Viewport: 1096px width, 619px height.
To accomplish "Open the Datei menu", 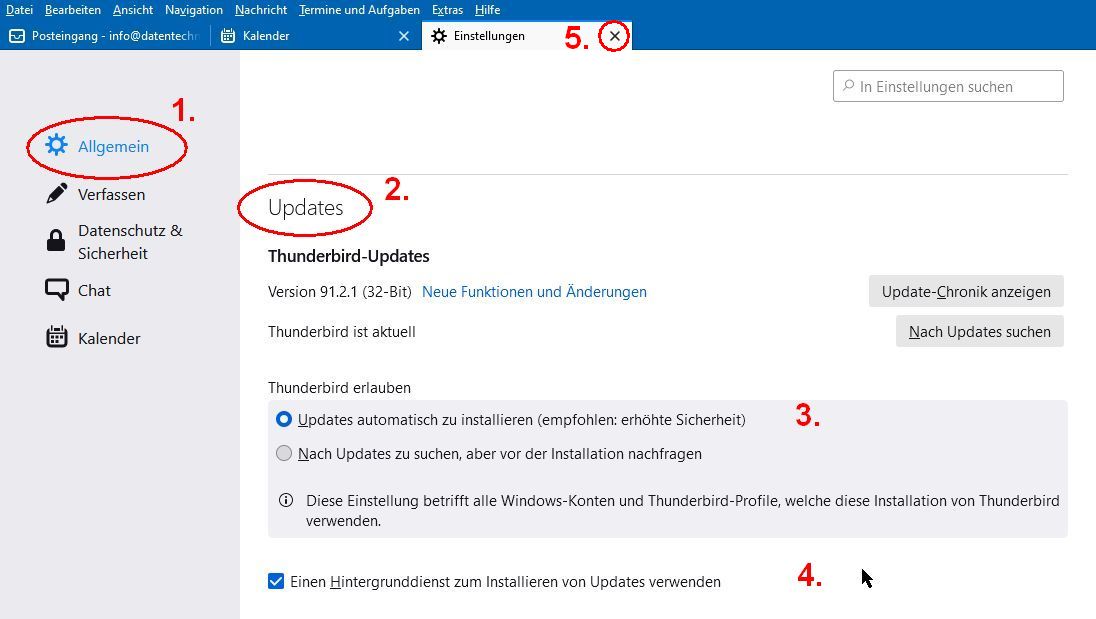I will [x=20, y=10].
